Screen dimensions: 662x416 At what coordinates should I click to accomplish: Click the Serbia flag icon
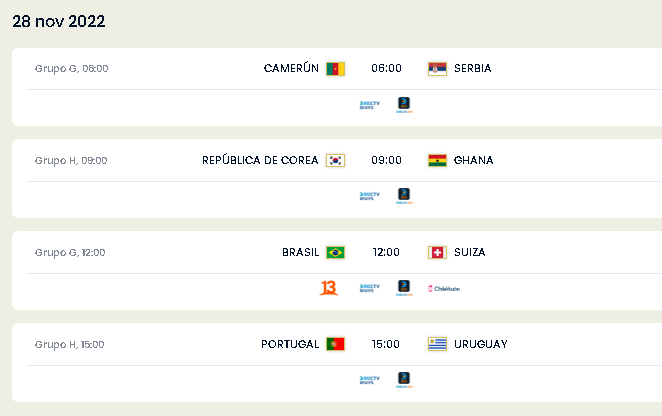tap(437, 68)
